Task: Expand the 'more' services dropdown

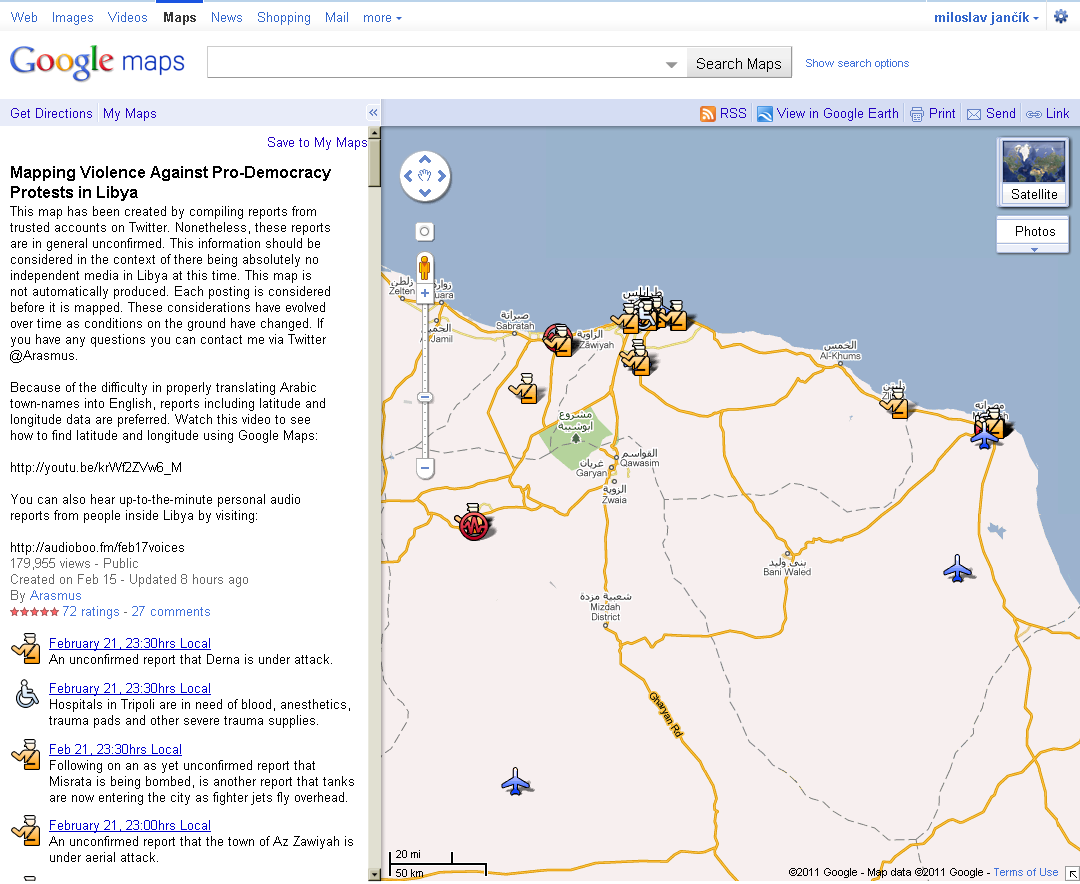Action: [x=382, y=18]
